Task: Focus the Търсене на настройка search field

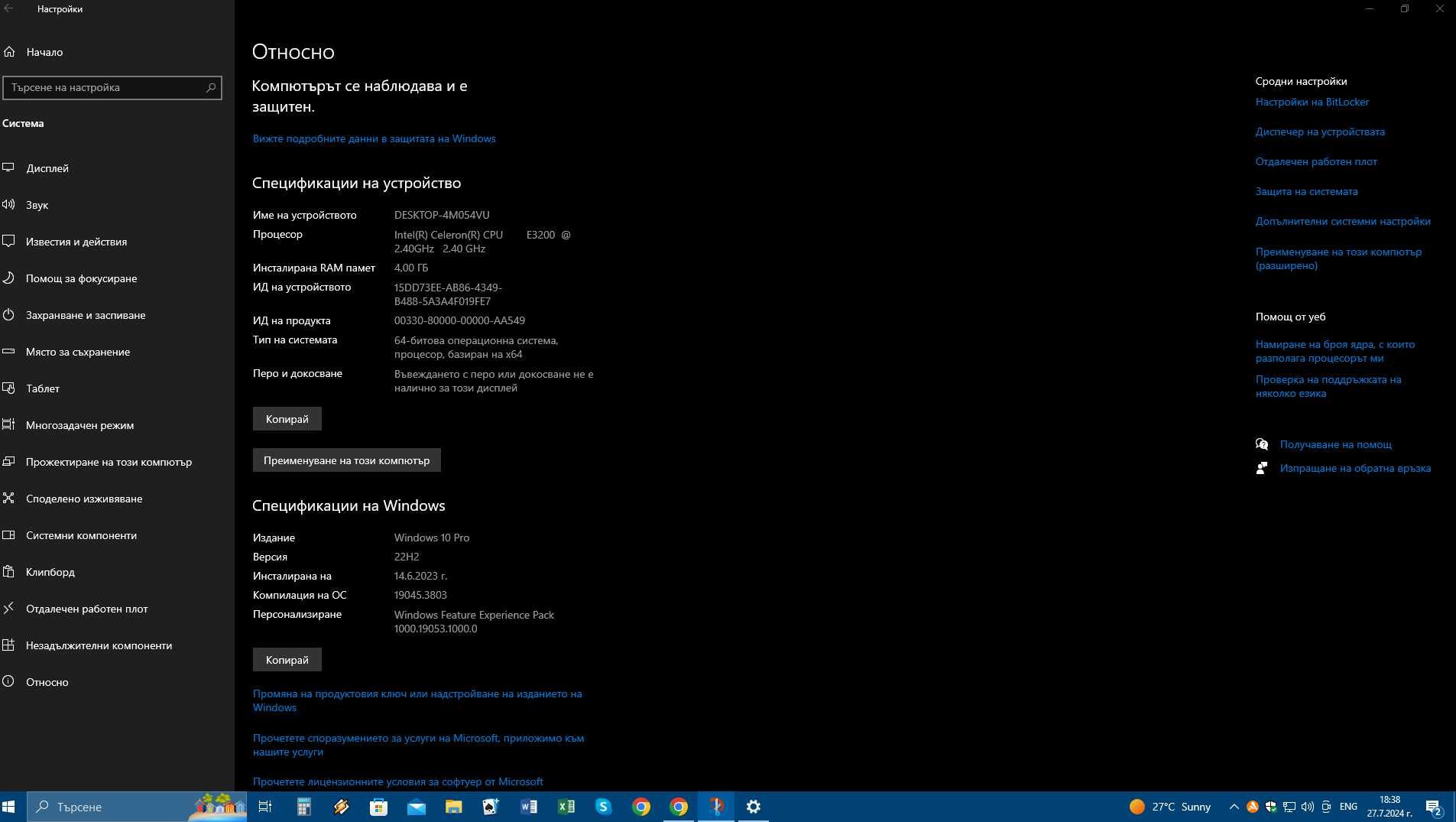Action: pos(112,87)
